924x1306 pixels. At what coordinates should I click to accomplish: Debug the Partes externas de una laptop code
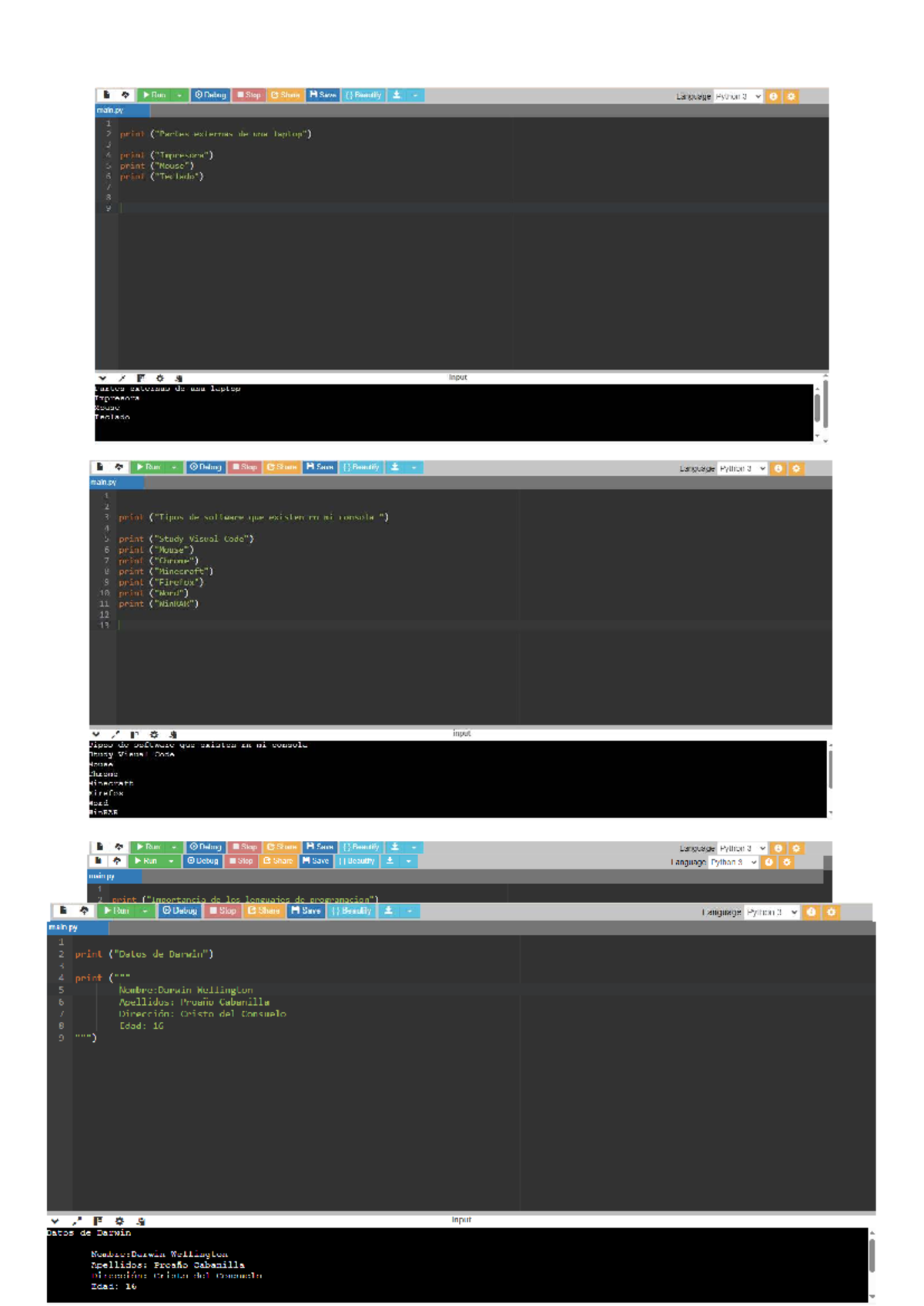click(210, 95)
